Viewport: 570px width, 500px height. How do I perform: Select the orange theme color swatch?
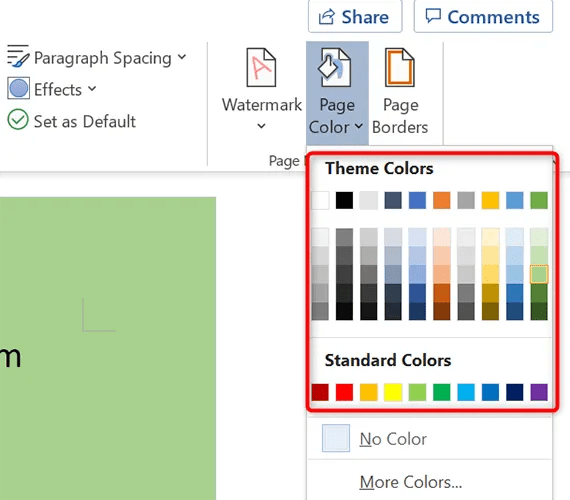coord(442,200)
